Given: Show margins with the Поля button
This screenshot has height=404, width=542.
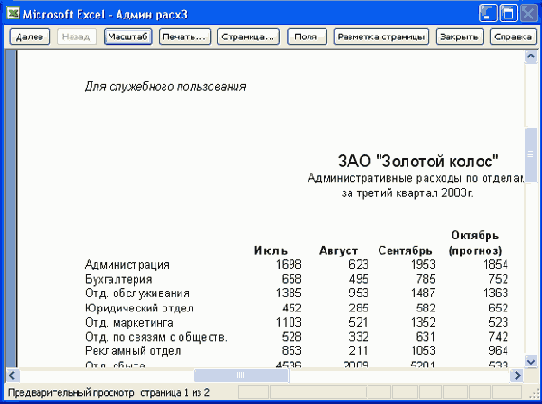Looking at the screenshot, I should (x=307, y=37).
